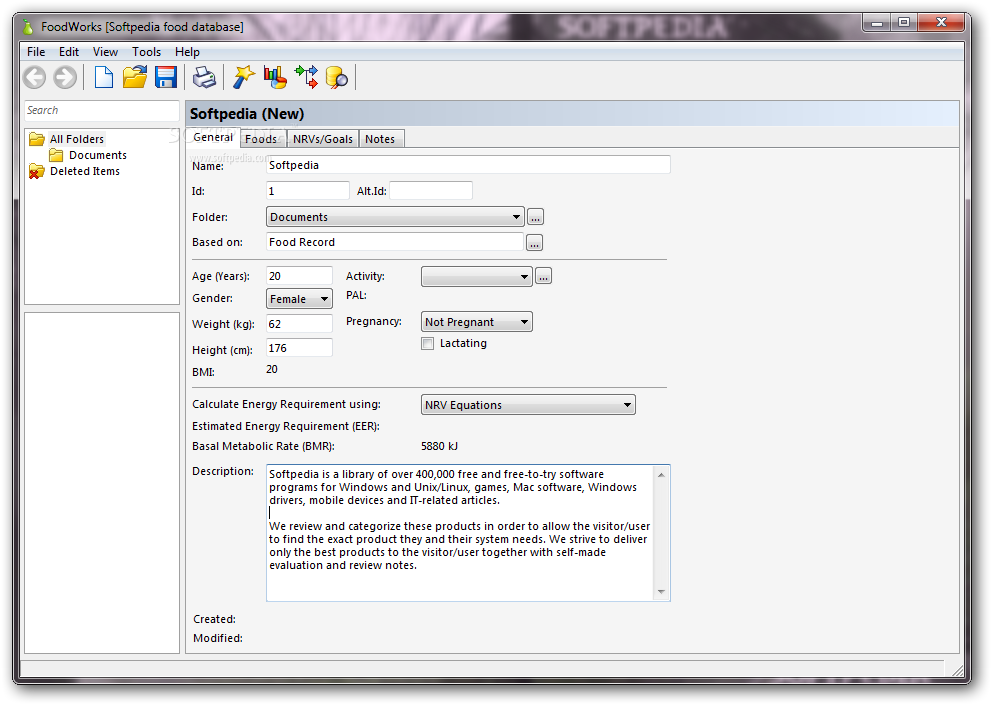Switch to the NRVs/Goals tab
The width and height of the screenshot is (992, 705).
[323, 139]
